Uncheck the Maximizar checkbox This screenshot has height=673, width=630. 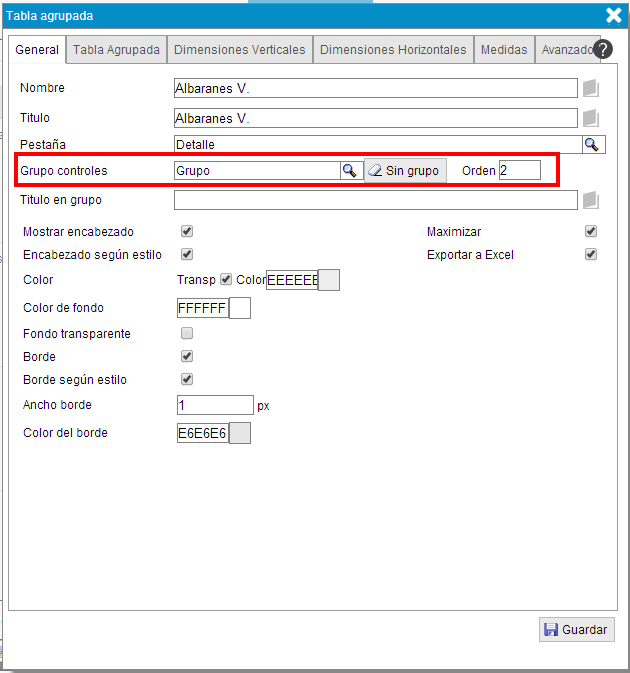[x=591, y=231]
